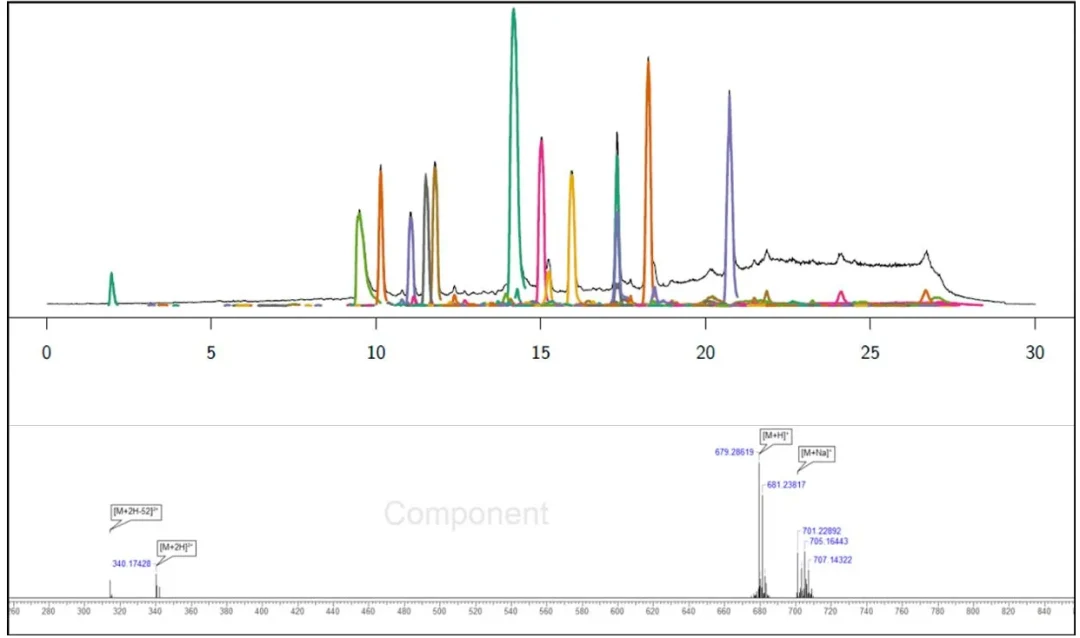
Task: Click the small teal peak near 2 minutes
Action: point(112,288)
